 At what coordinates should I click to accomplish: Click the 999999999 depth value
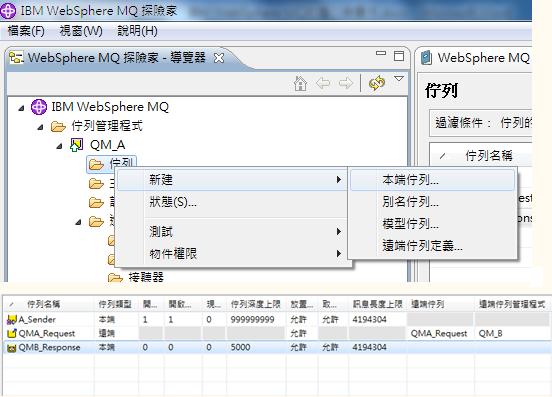click(x=252, y=320)
